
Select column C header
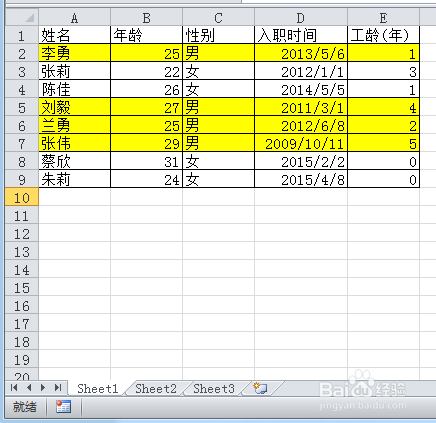tap(218, 17)
